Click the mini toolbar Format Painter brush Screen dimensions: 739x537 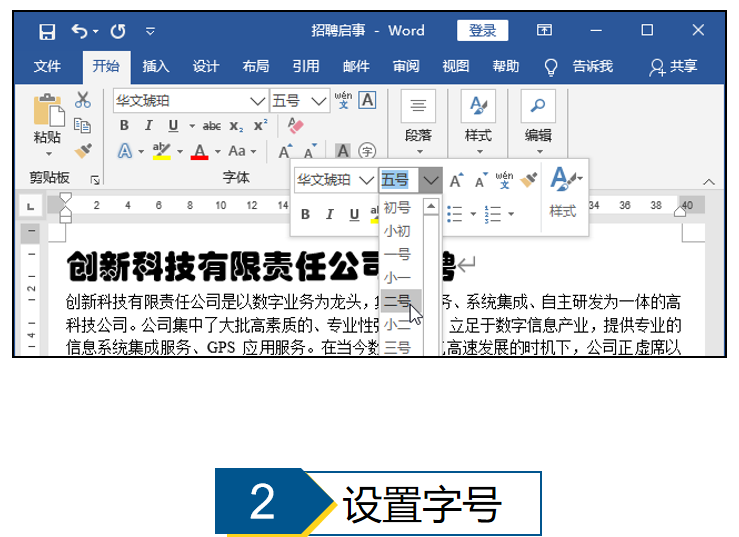point(529,180)
